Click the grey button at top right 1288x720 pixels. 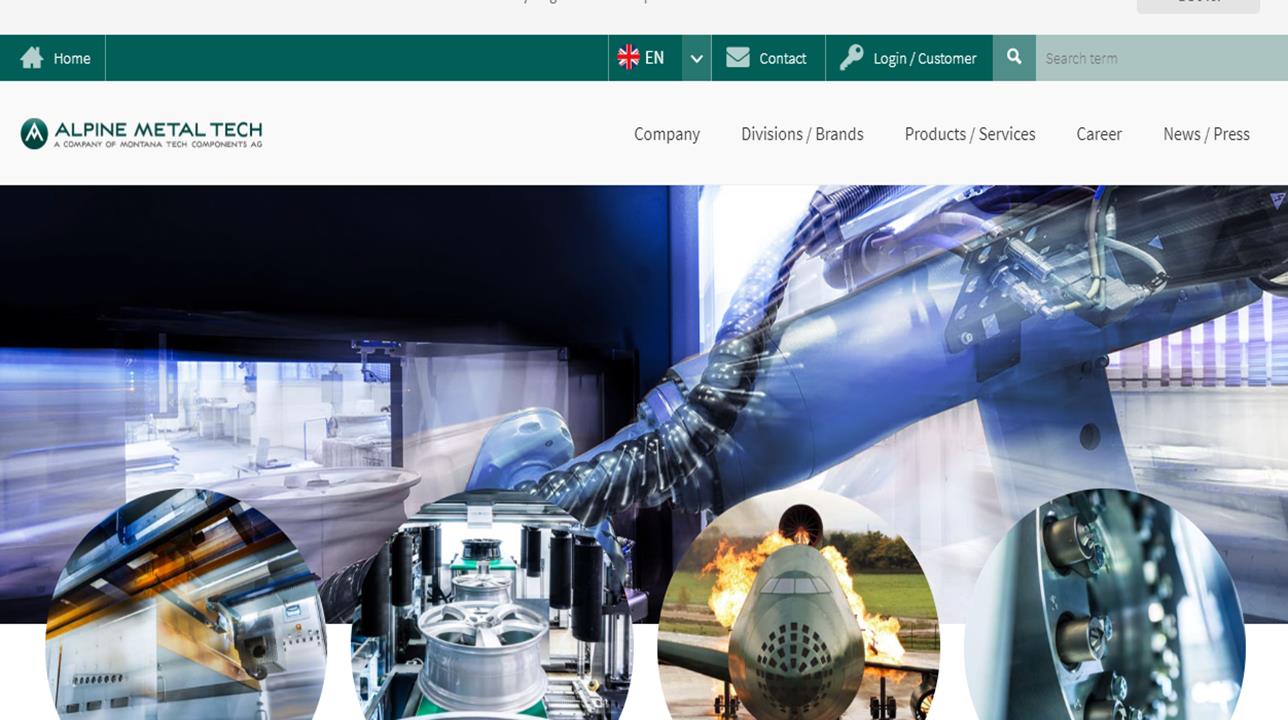pyautogui.click(x=1196, y=5)
